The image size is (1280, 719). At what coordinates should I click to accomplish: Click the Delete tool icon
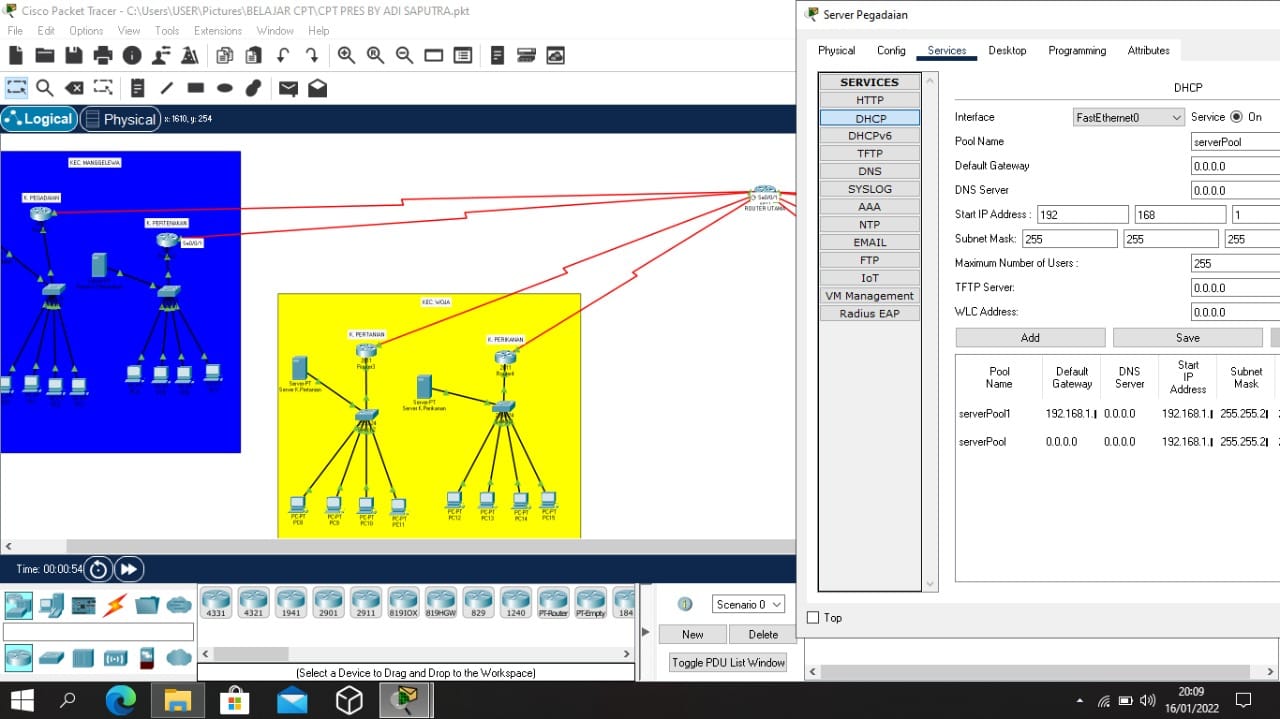(x=74, y=88)
